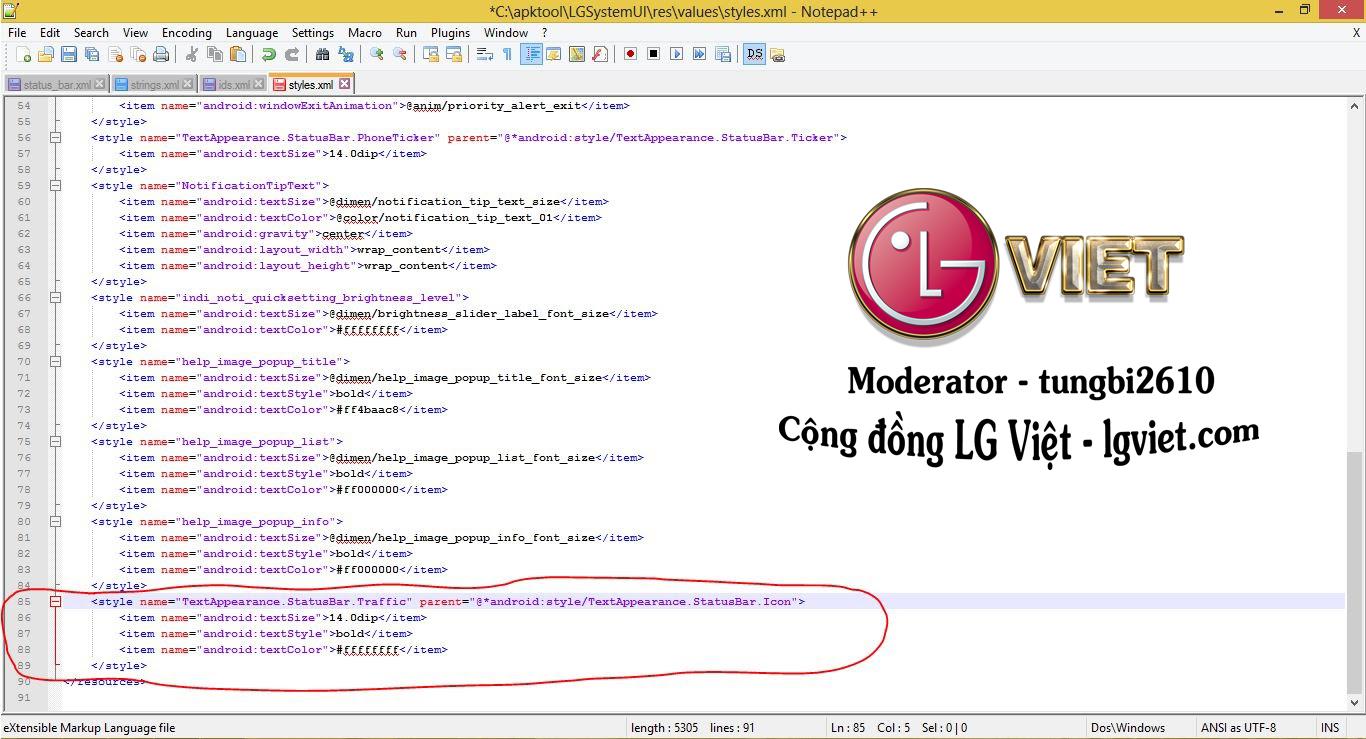1366x739 pixels.
Task: Click the Paste clipboard icon
Action: 237,54
